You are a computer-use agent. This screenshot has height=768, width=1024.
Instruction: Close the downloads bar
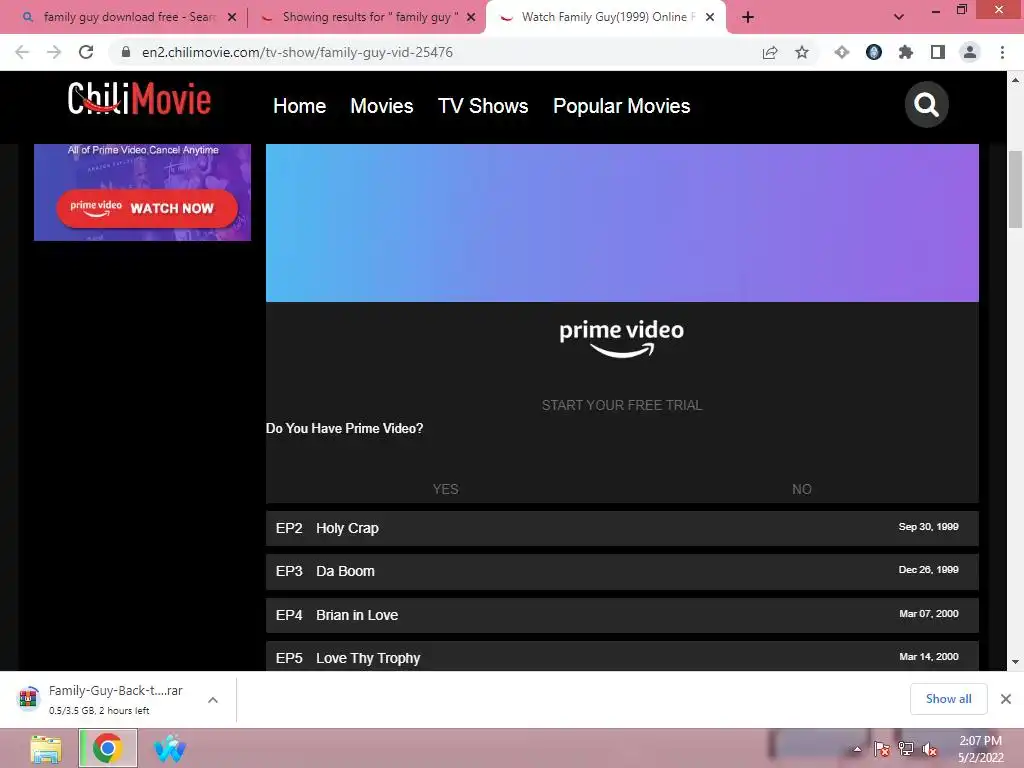(x=1006, y=699)
